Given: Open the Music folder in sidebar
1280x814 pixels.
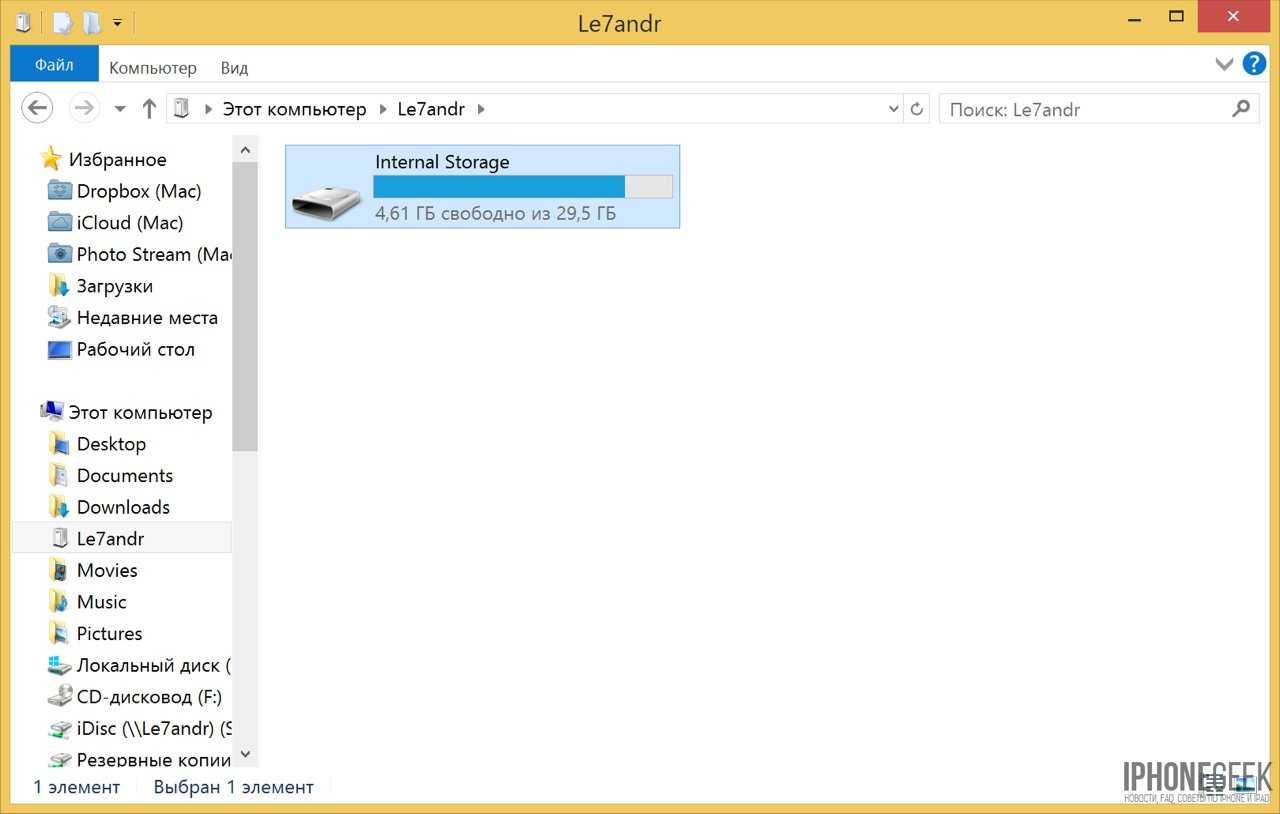Looking at the screenshot, I should pos(101,602).
